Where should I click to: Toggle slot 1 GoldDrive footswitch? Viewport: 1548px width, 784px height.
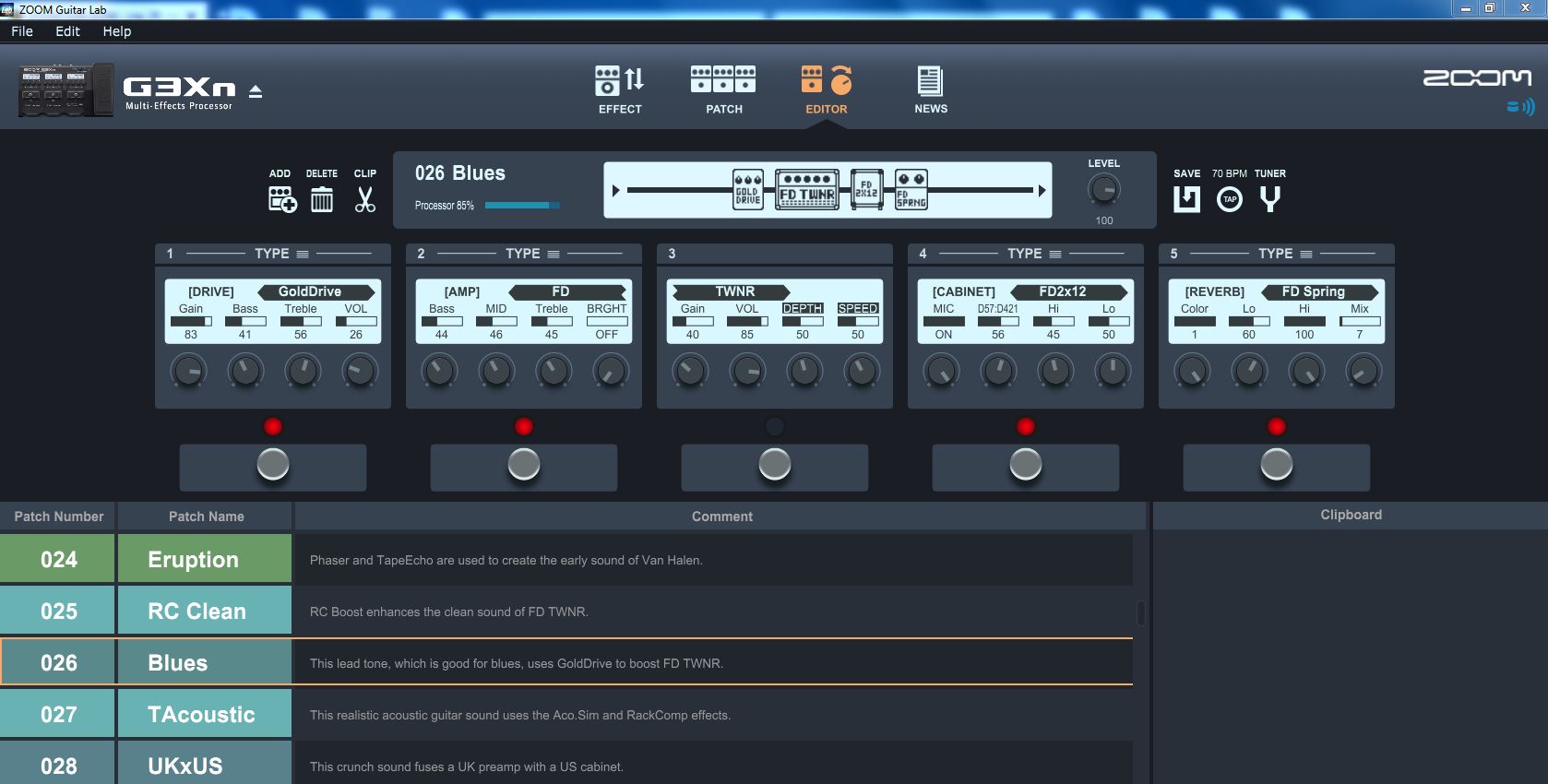click(273, 465)
